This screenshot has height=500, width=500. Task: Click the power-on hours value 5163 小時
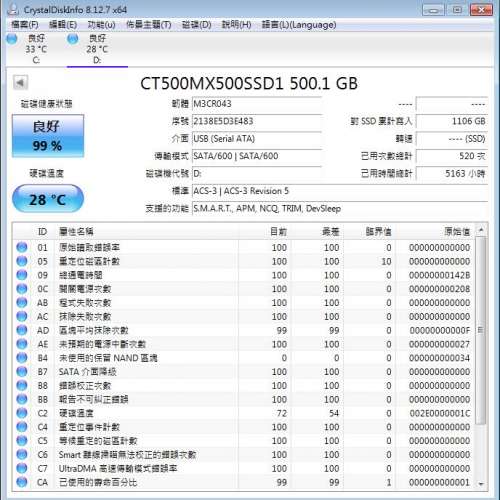(x=452, y=174)
